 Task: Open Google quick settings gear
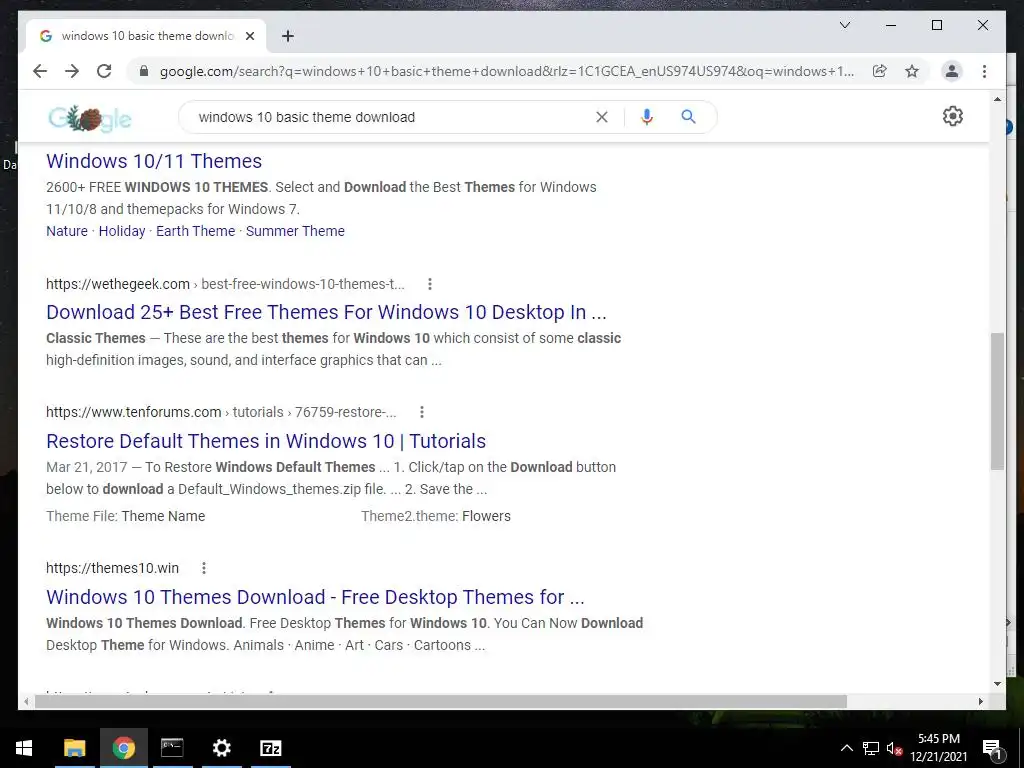point(953,116)
